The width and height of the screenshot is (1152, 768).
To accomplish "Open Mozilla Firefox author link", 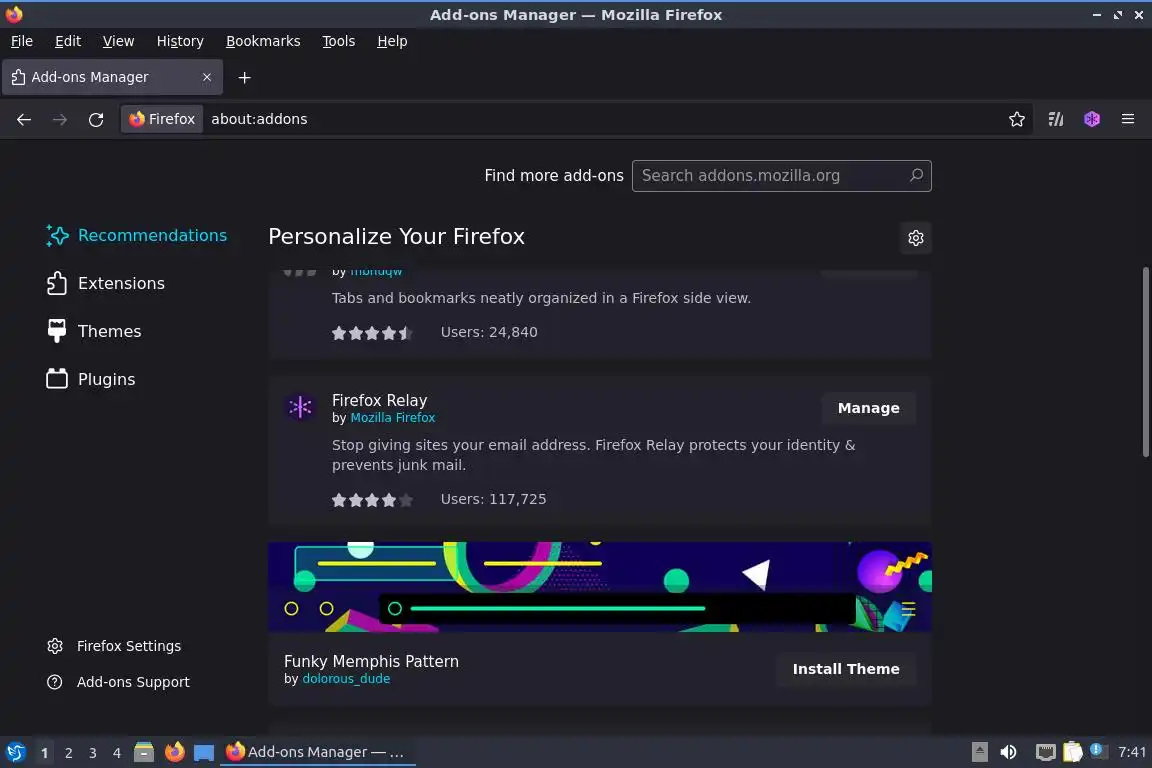I will point(392,417).
